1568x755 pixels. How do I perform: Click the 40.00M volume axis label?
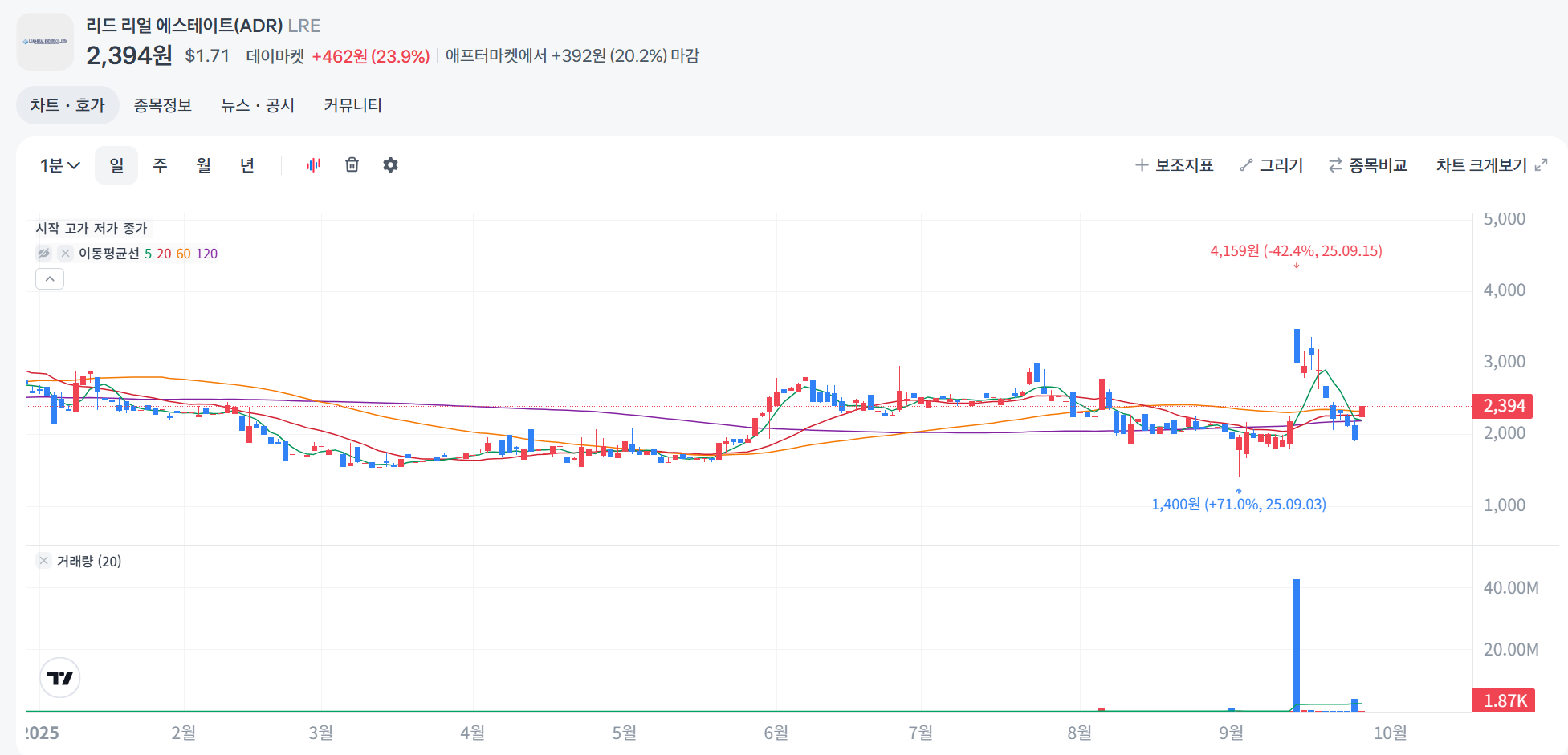(1511, 587)
